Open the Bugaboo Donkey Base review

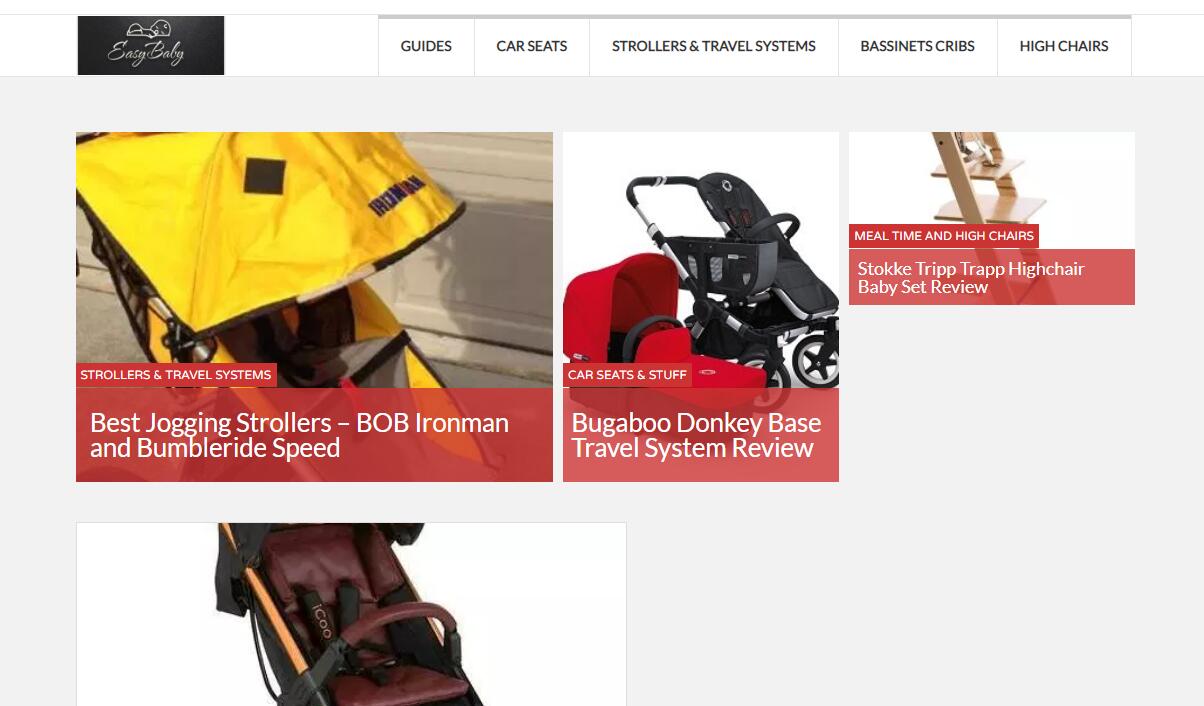696,435
